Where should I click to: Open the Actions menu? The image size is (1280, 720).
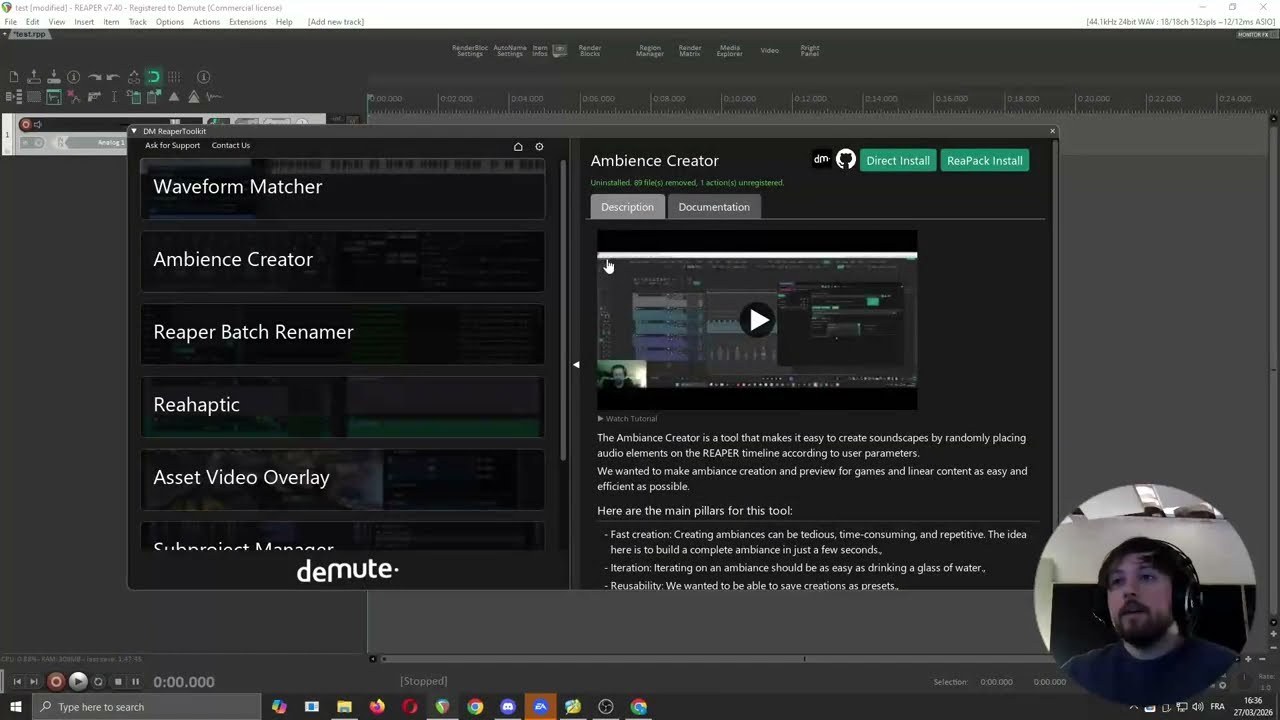click(206, 22)
